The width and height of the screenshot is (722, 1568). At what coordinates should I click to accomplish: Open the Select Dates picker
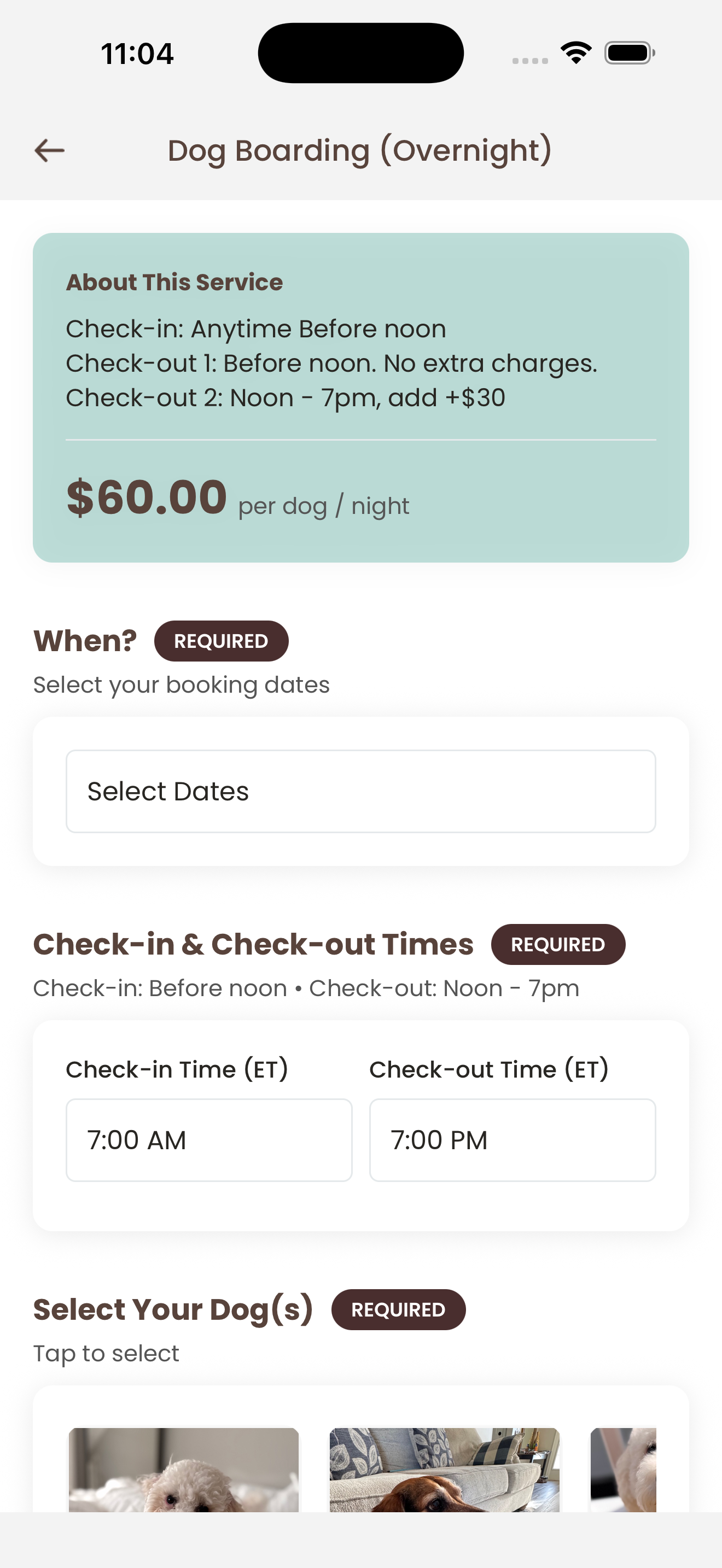coord(360,791)
